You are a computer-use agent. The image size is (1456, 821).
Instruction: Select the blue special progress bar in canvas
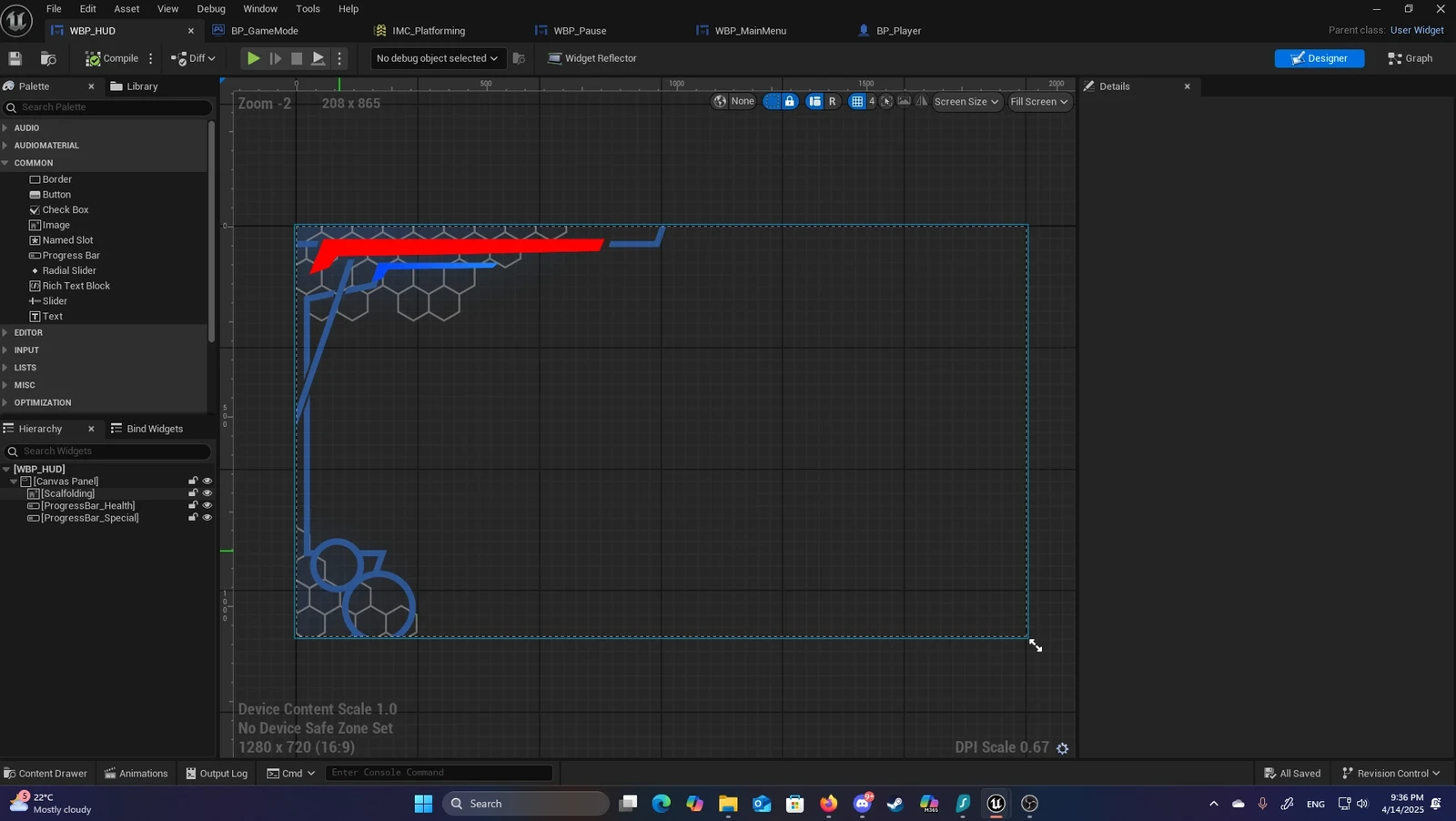pyautogui.click(x=435, y=268)
